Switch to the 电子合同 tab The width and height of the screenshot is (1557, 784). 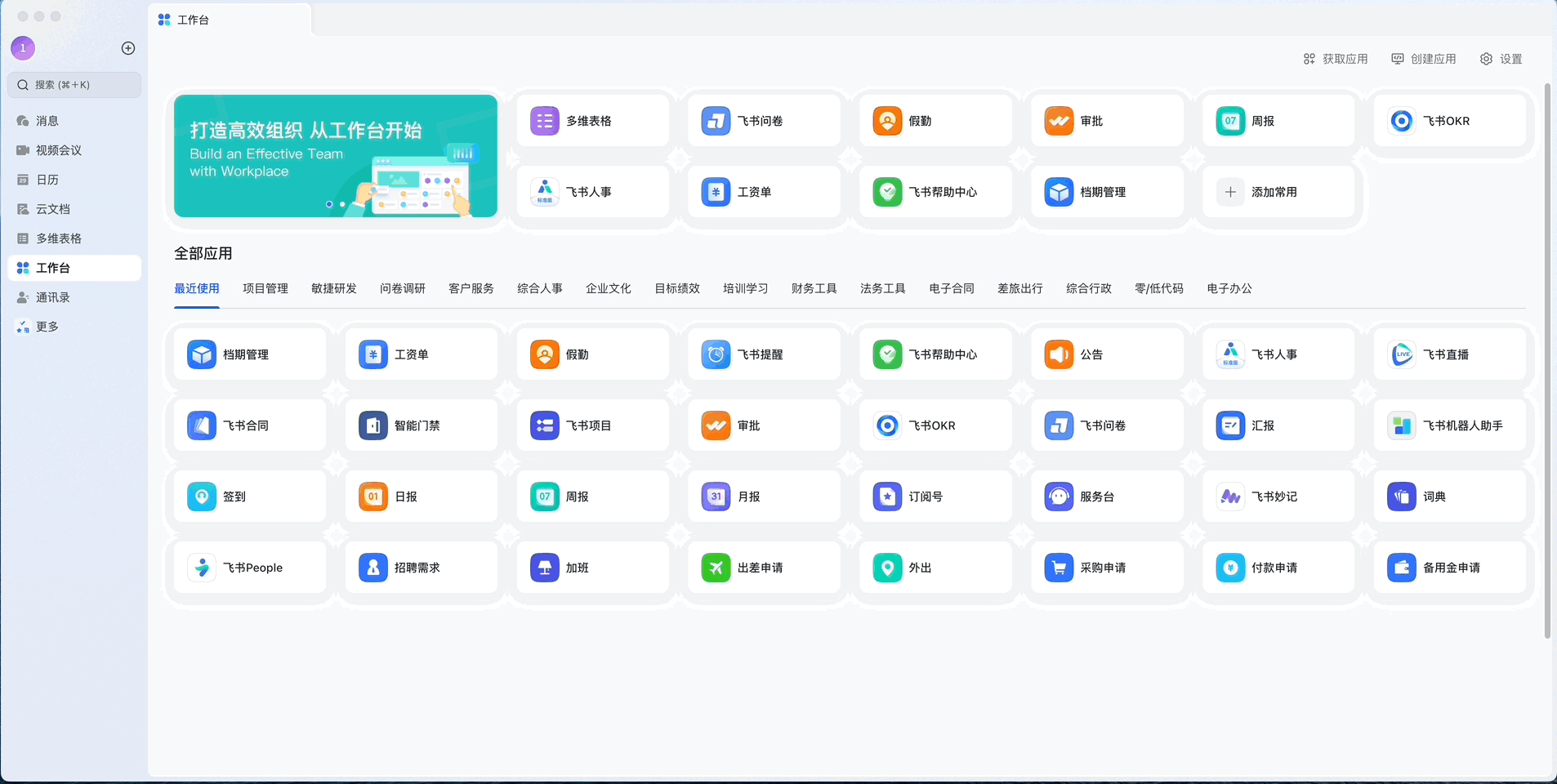952,288
